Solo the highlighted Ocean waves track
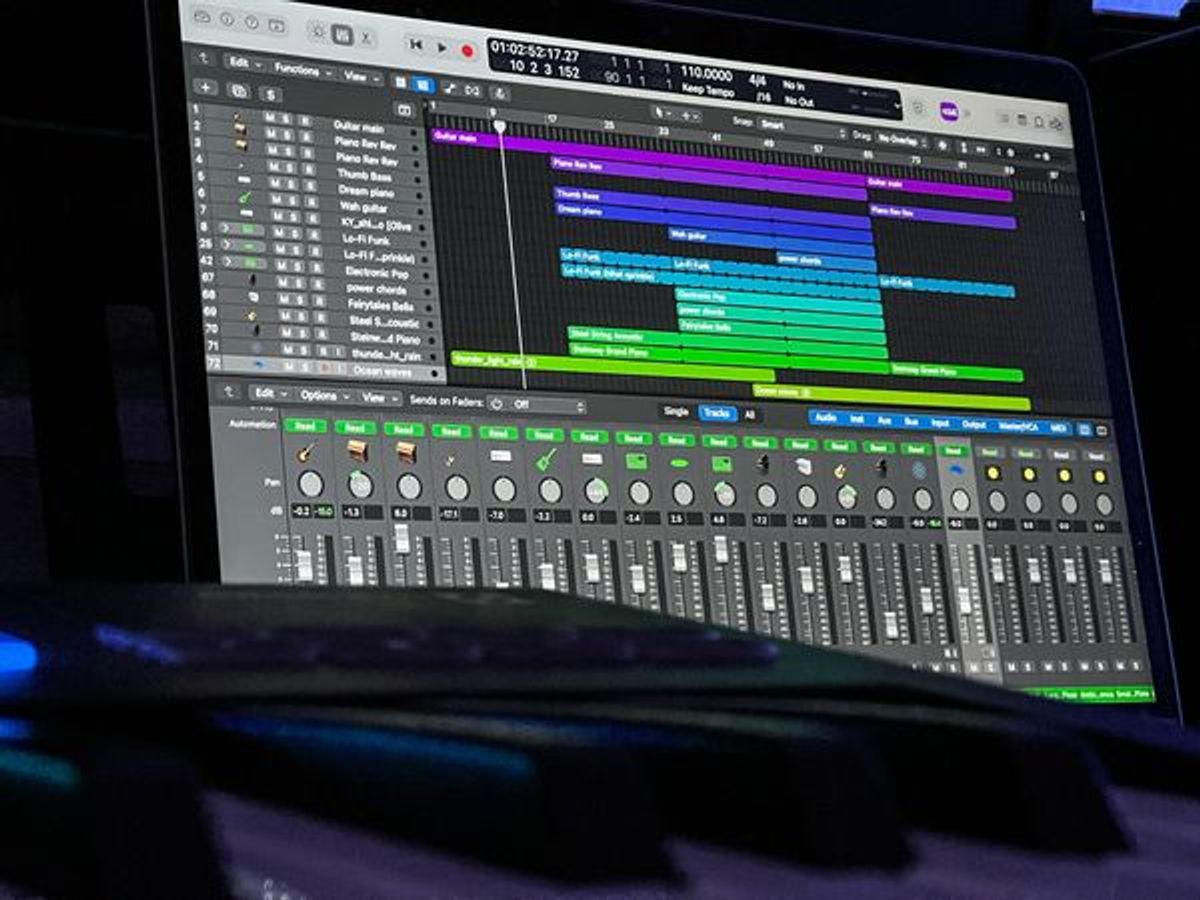This screenshot has width=1200, height=900. 303,366
